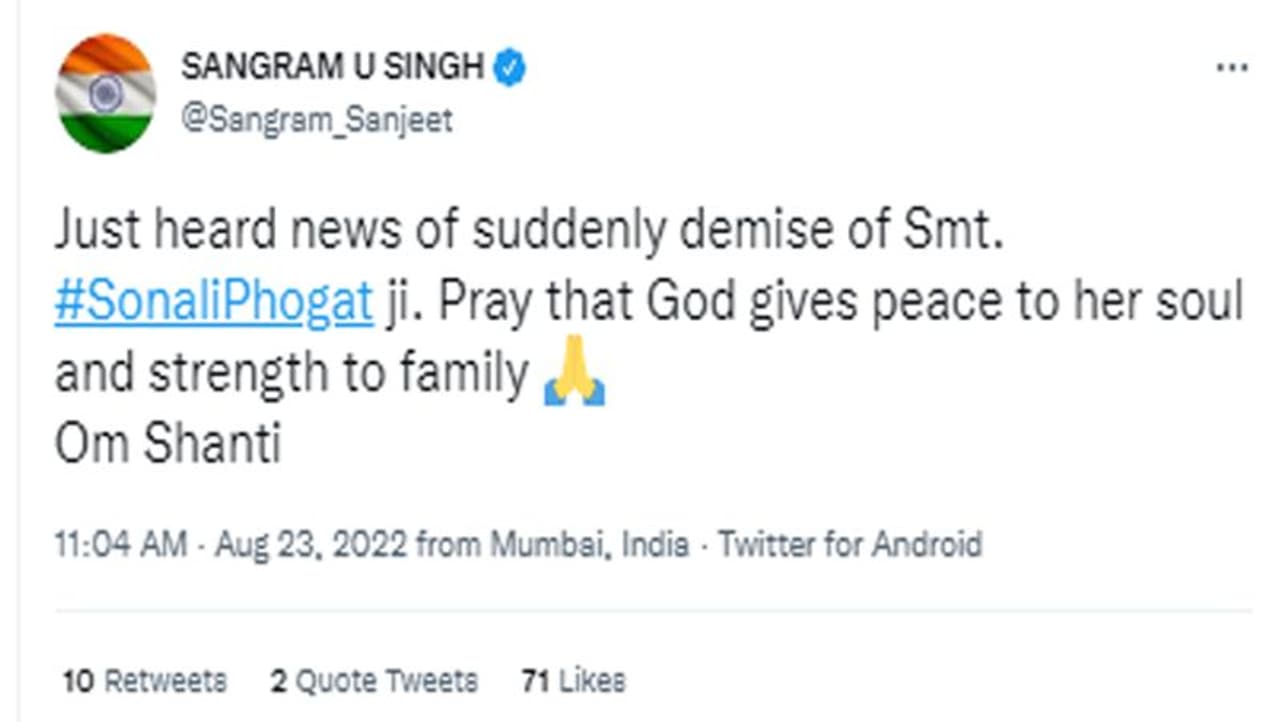Click the 11:04 AM timestamp

[x=120, y=545]
